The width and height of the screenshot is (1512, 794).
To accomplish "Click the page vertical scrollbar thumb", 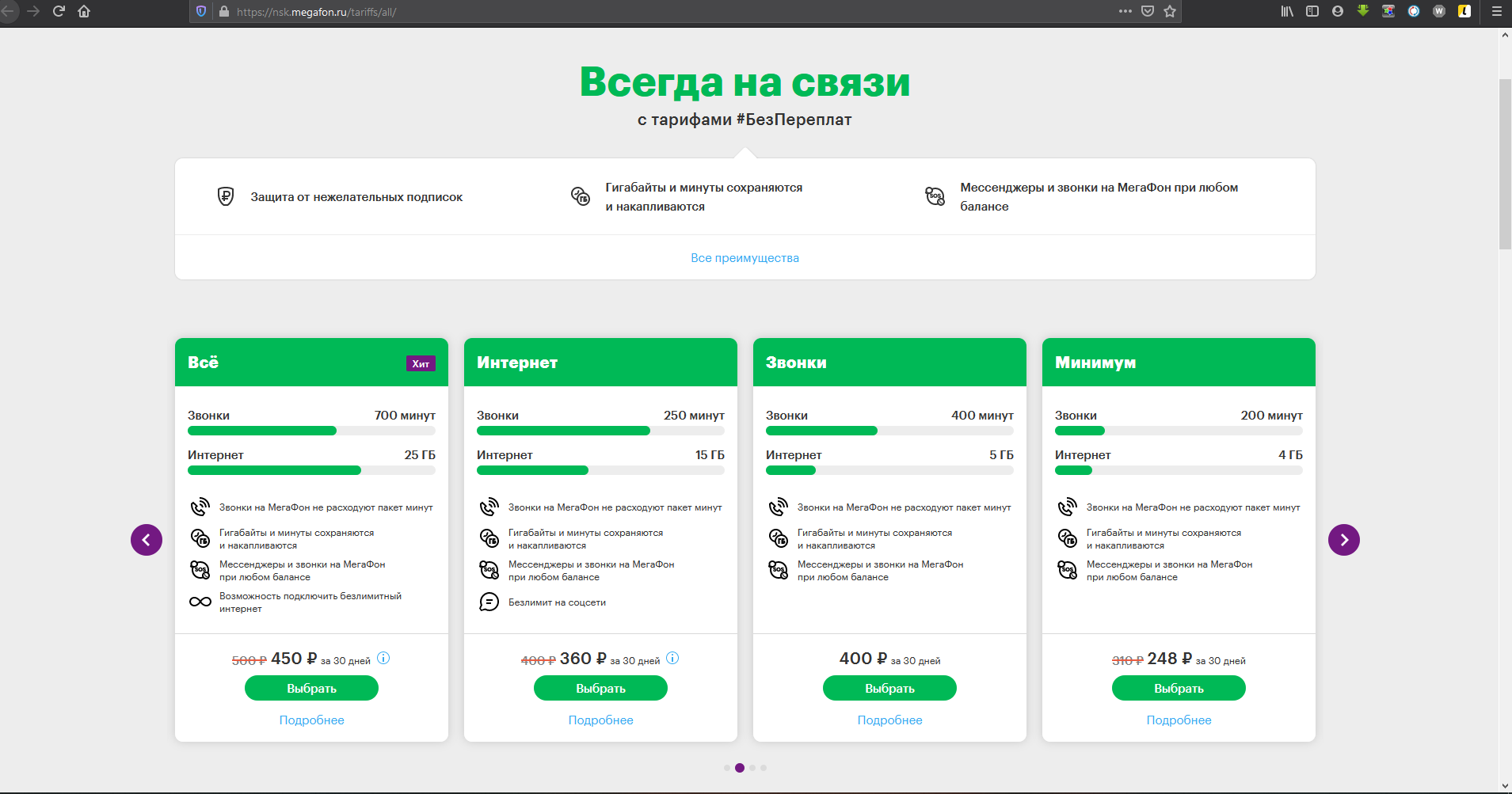I will (1505, 165).
